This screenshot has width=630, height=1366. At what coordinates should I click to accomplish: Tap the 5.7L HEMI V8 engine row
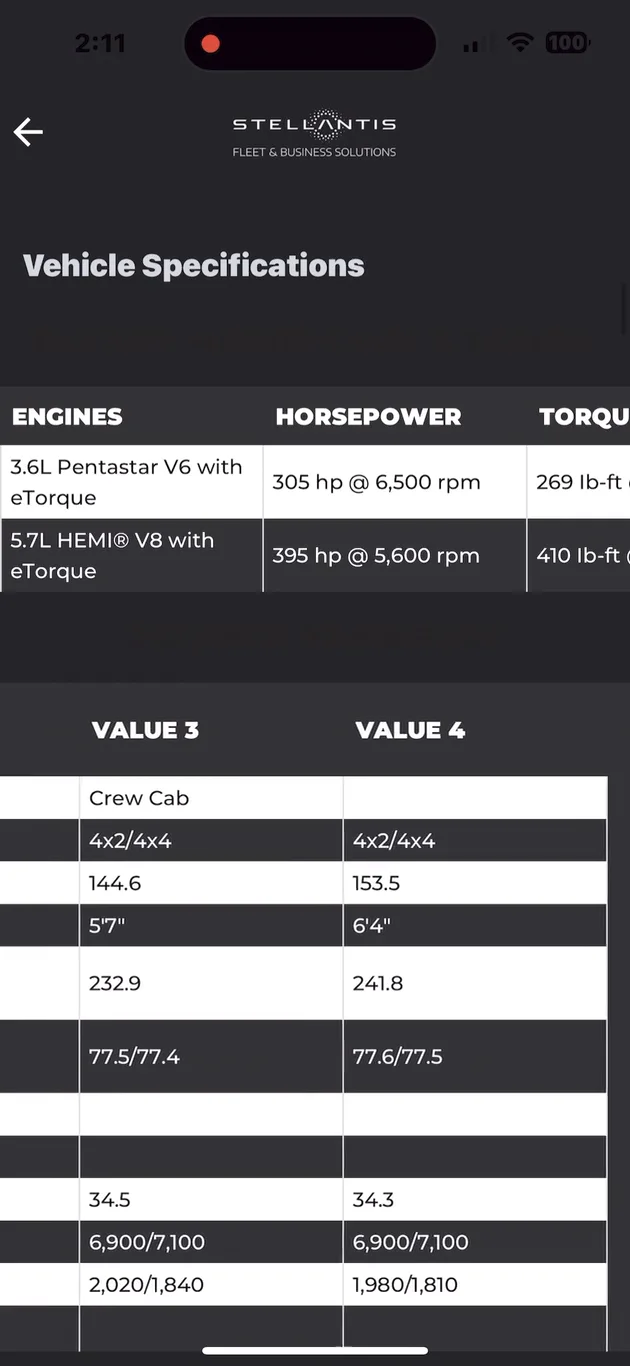pos(127,555)
